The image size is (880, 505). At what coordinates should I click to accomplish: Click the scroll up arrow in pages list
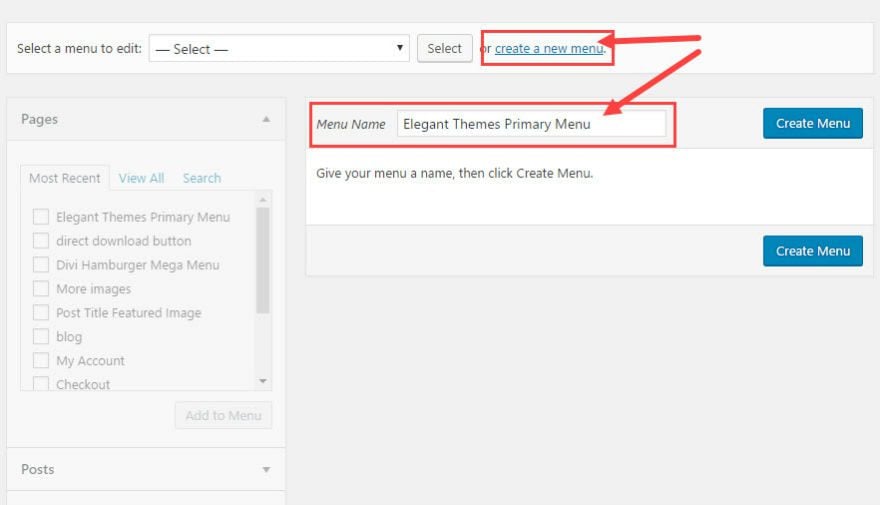click(x=263, y=200)
